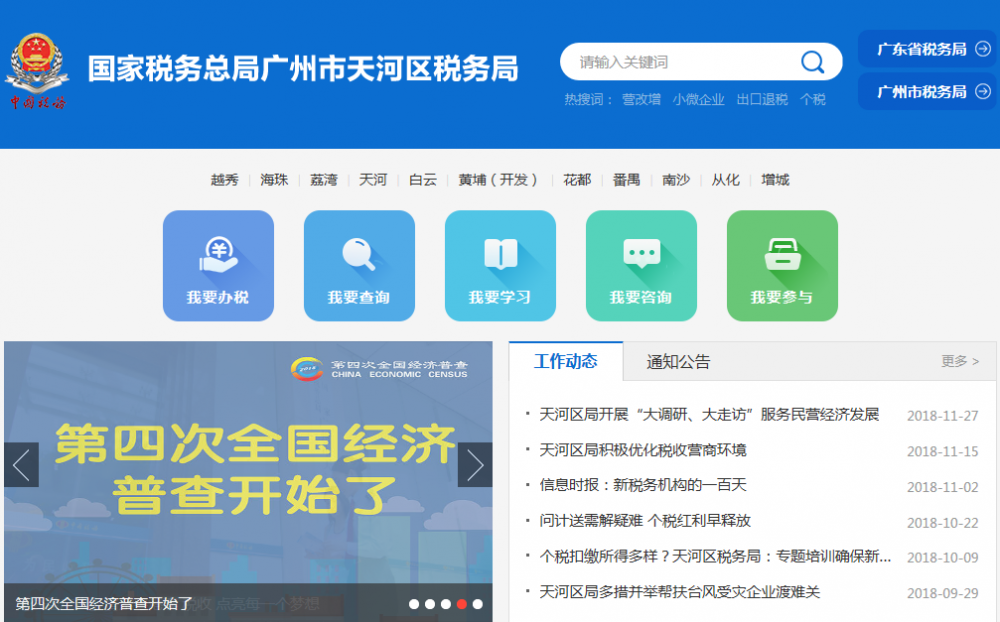Click the 我要学习 learning icon

[x=500, y=265]
